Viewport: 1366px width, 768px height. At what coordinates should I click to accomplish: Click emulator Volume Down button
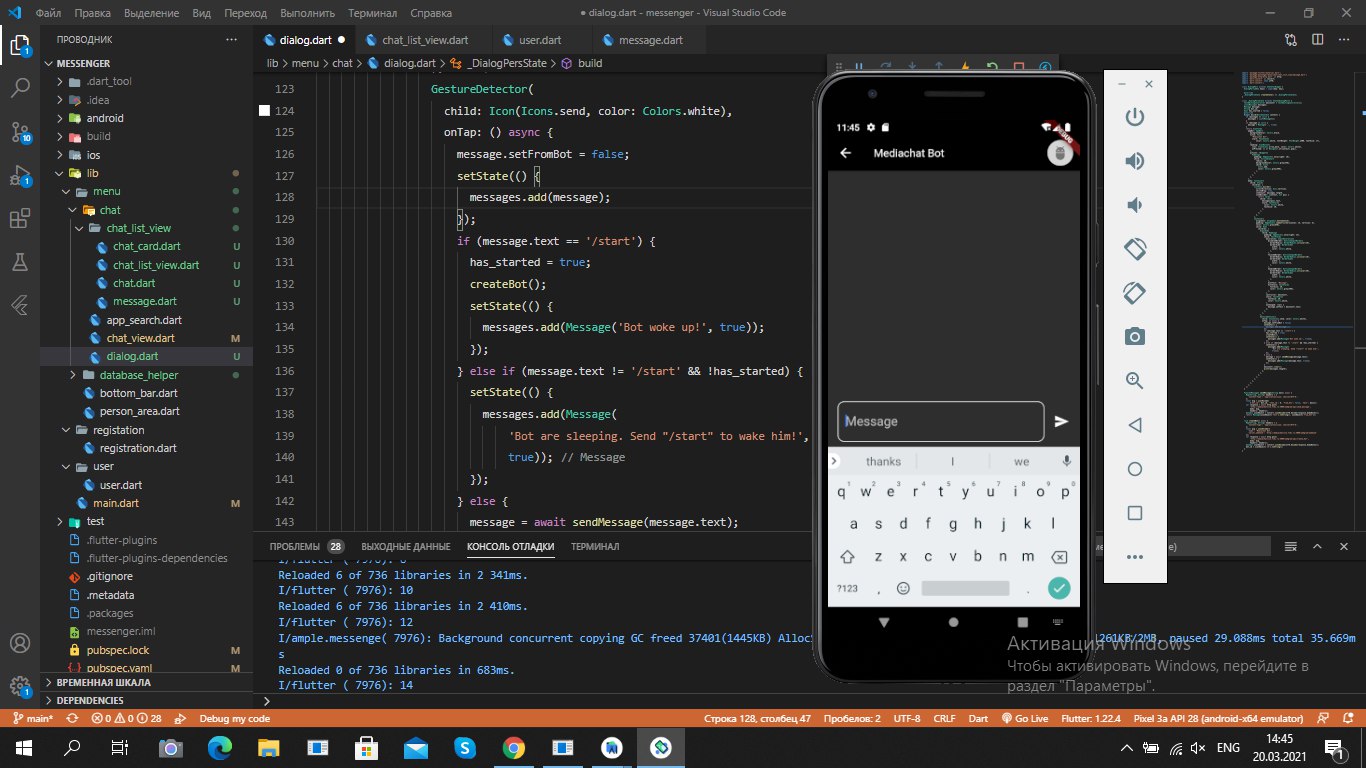tap(1134, 205)
